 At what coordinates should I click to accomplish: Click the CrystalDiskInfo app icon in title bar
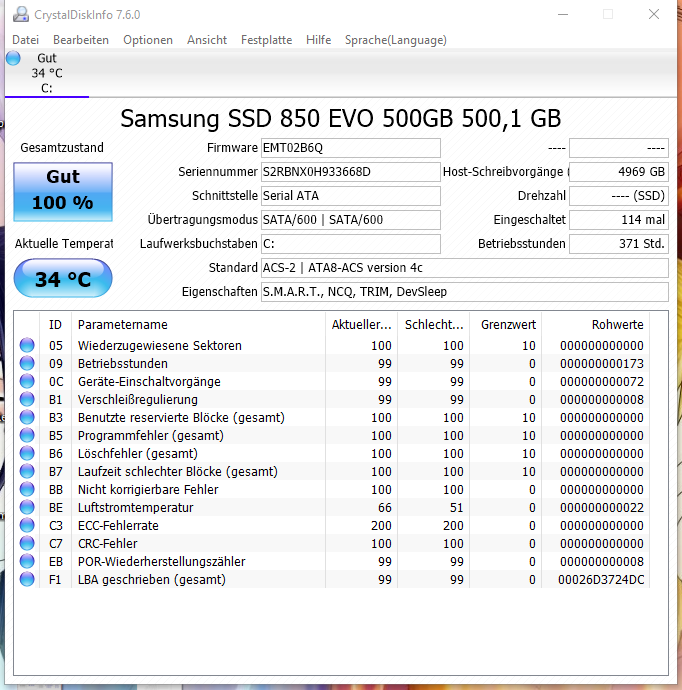pyautogui.click(x=21, y=15)
